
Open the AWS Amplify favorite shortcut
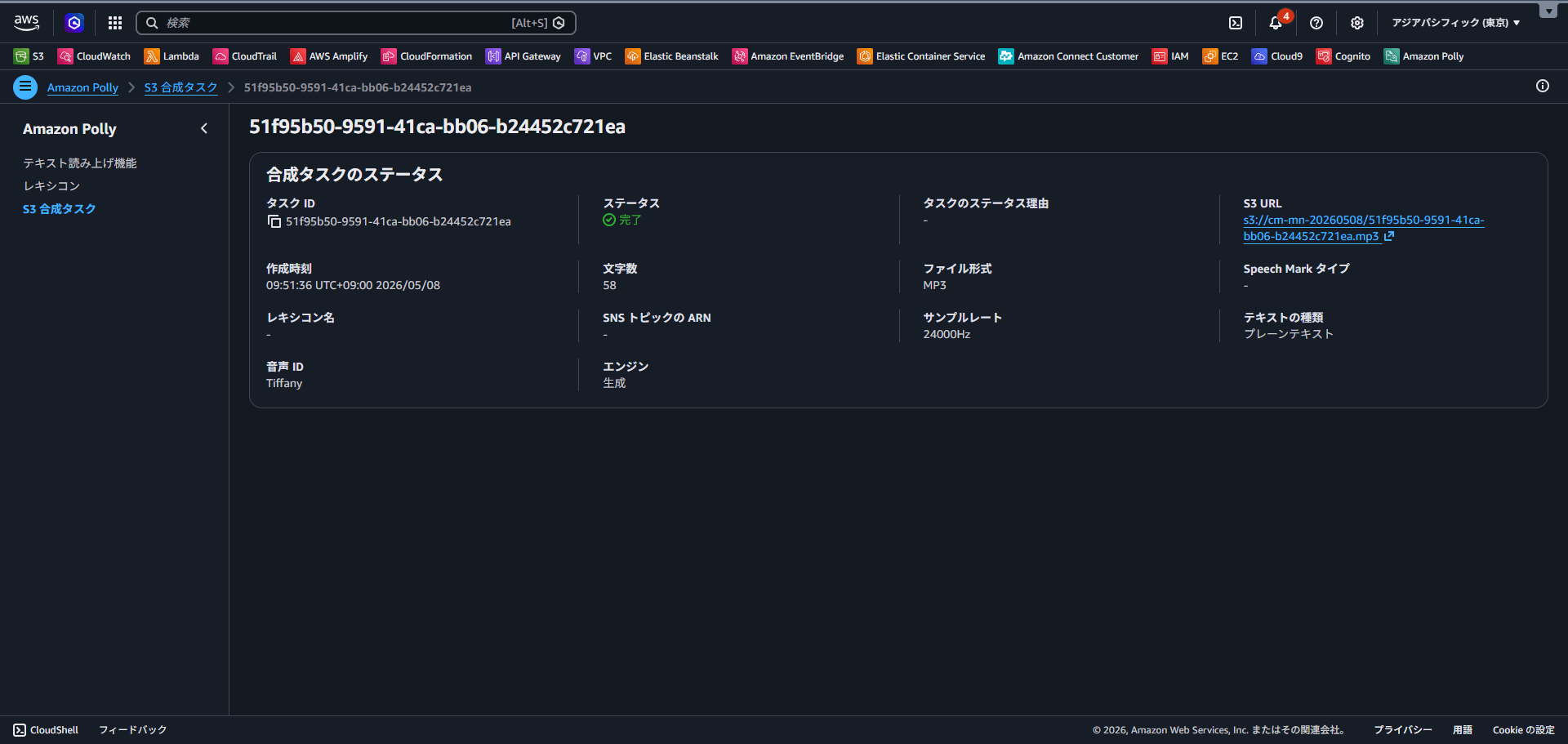[329, 56]
